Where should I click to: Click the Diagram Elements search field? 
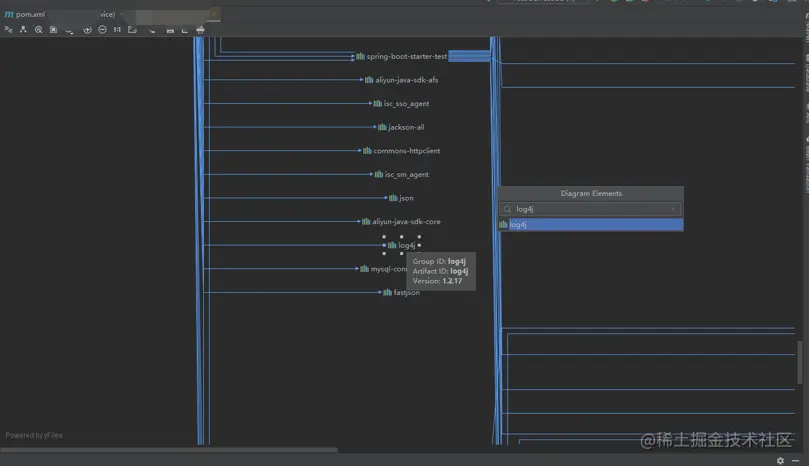[590, 209]
